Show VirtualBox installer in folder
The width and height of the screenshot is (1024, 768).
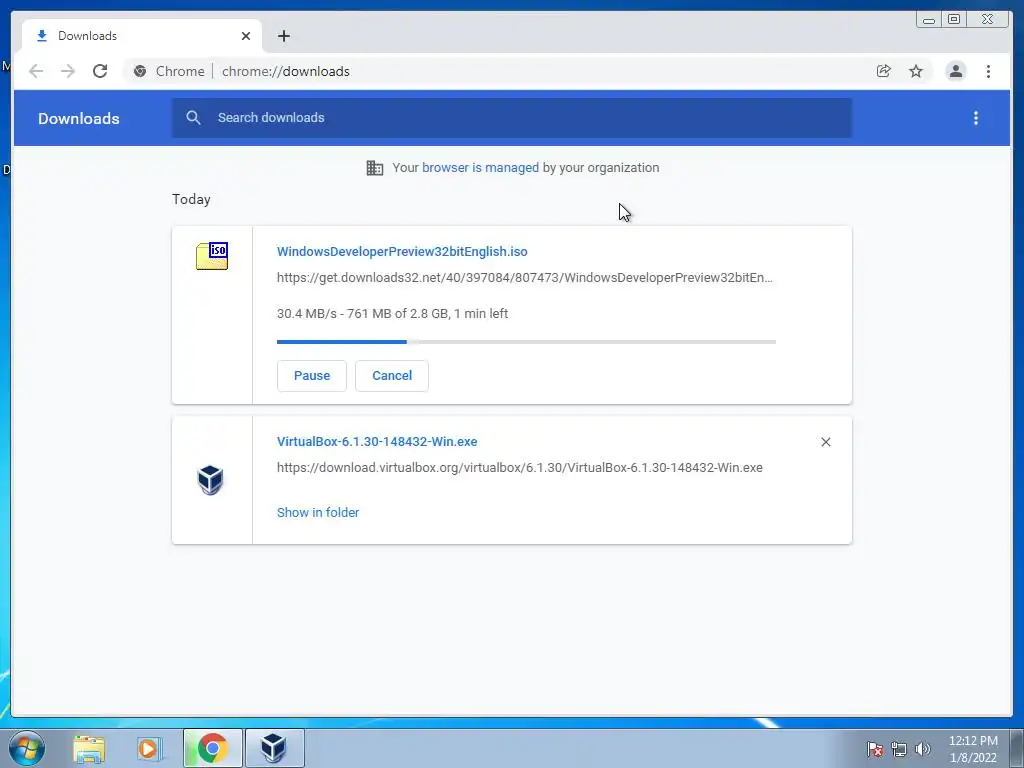[x=318, y=513]
